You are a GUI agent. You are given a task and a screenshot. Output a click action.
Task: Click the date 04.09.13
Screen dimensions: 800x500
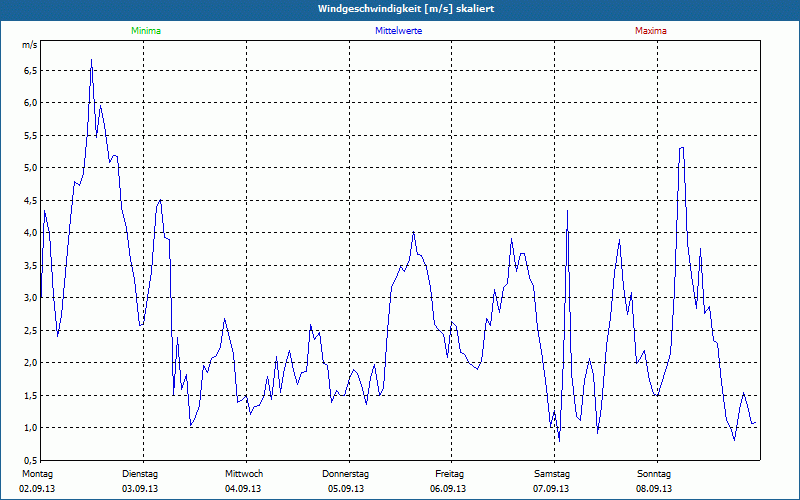pos(243,489)
